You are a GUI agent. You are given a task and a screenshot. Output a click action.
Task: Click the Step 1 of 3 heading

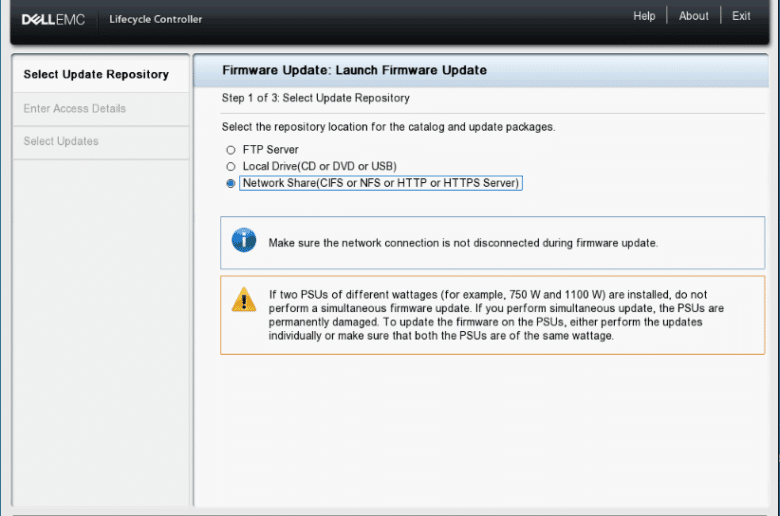[315, 98]
